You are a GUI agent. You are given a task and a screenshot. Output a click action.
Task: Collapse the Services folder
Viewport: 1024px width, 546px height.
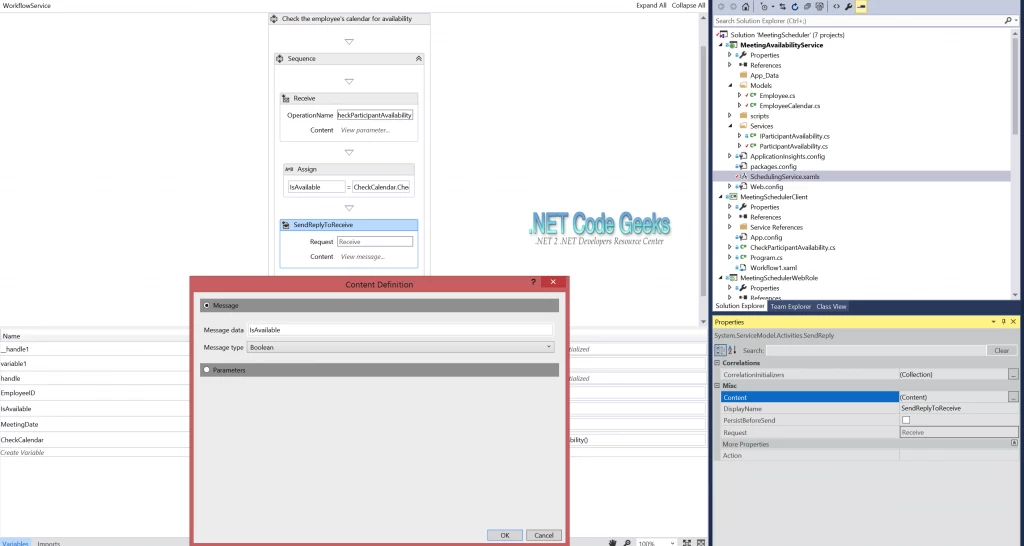[x=730, y=126]
